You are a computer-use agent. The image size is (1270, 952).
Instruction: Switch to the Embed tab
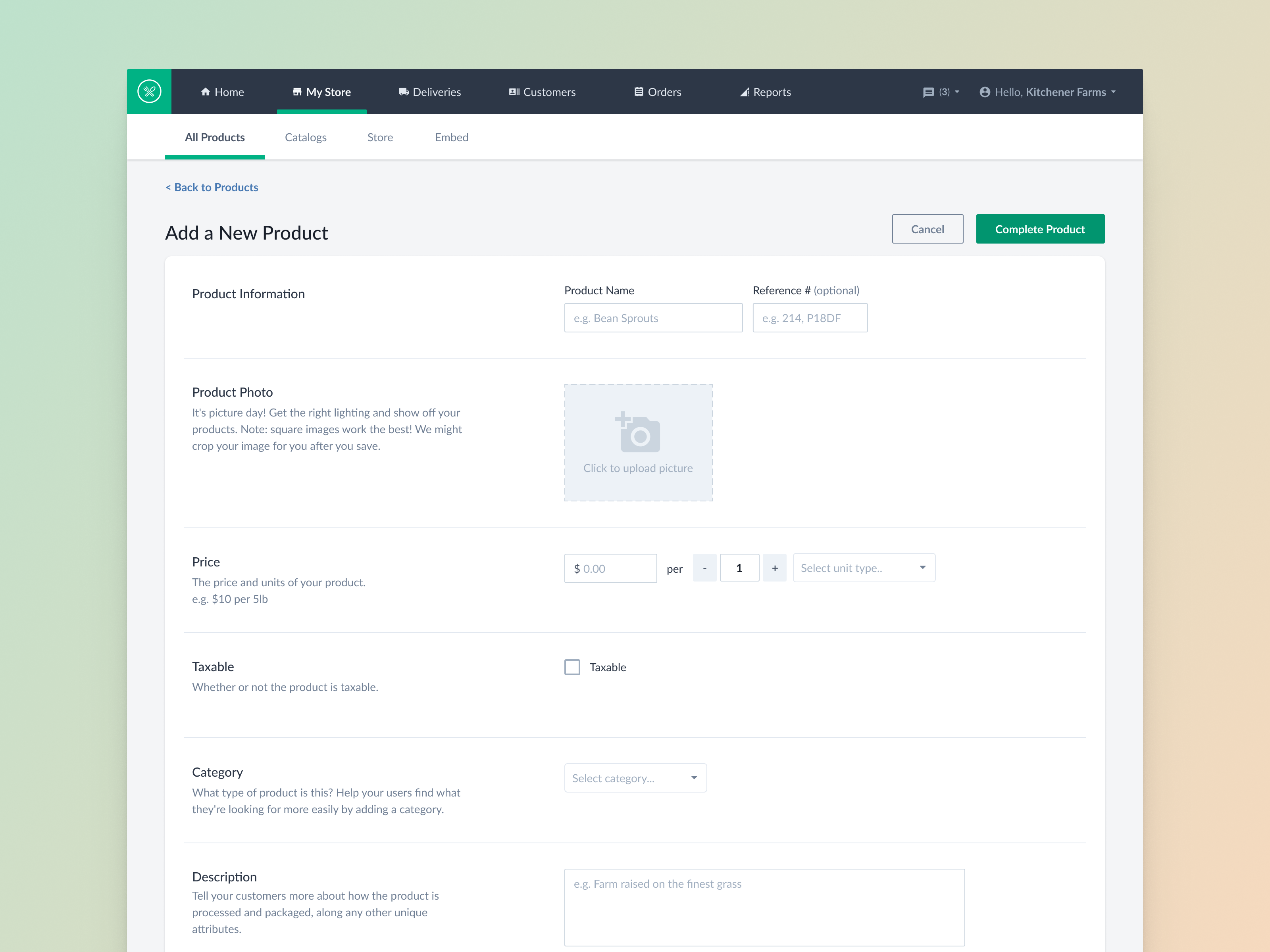tap(451, 137)
